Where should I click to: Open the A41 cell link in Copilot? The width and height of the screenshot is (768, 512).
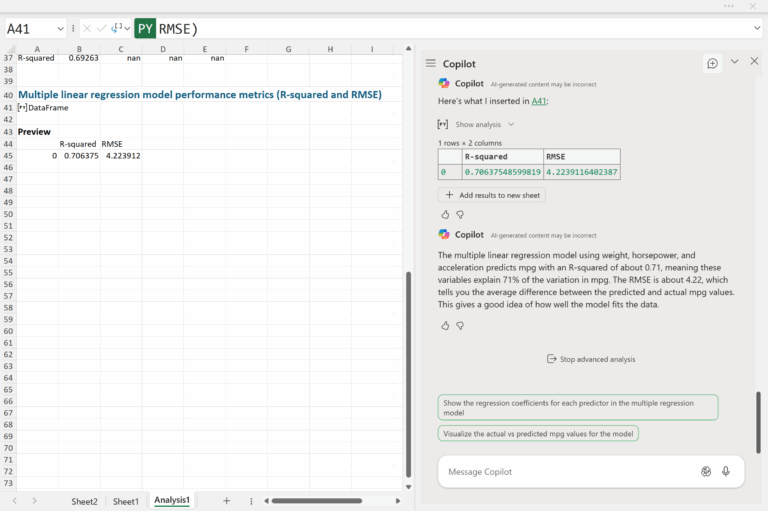(x=539, y=101)
